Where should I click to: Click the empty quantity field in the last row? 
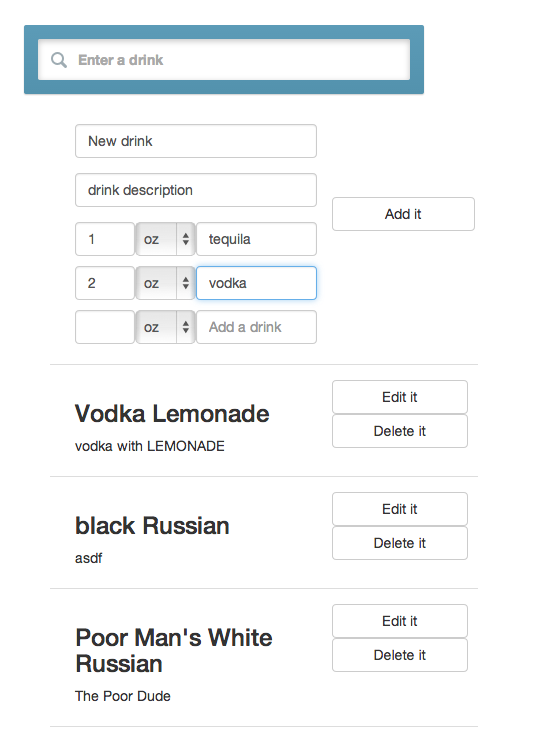tap(105, 327)
